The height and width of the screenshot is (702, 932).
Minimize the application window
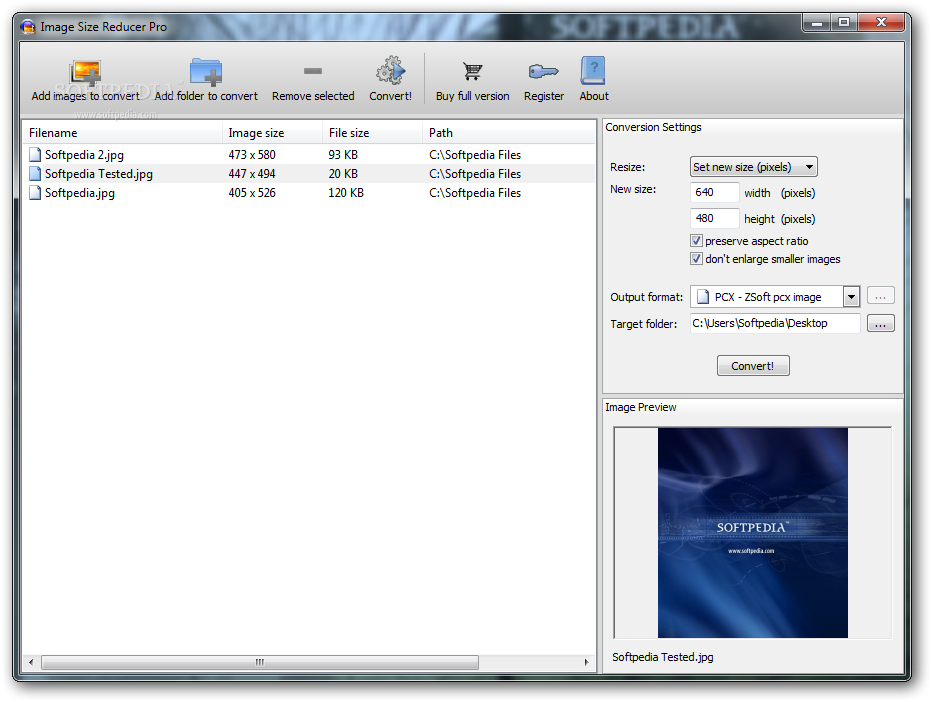(817, 23)
